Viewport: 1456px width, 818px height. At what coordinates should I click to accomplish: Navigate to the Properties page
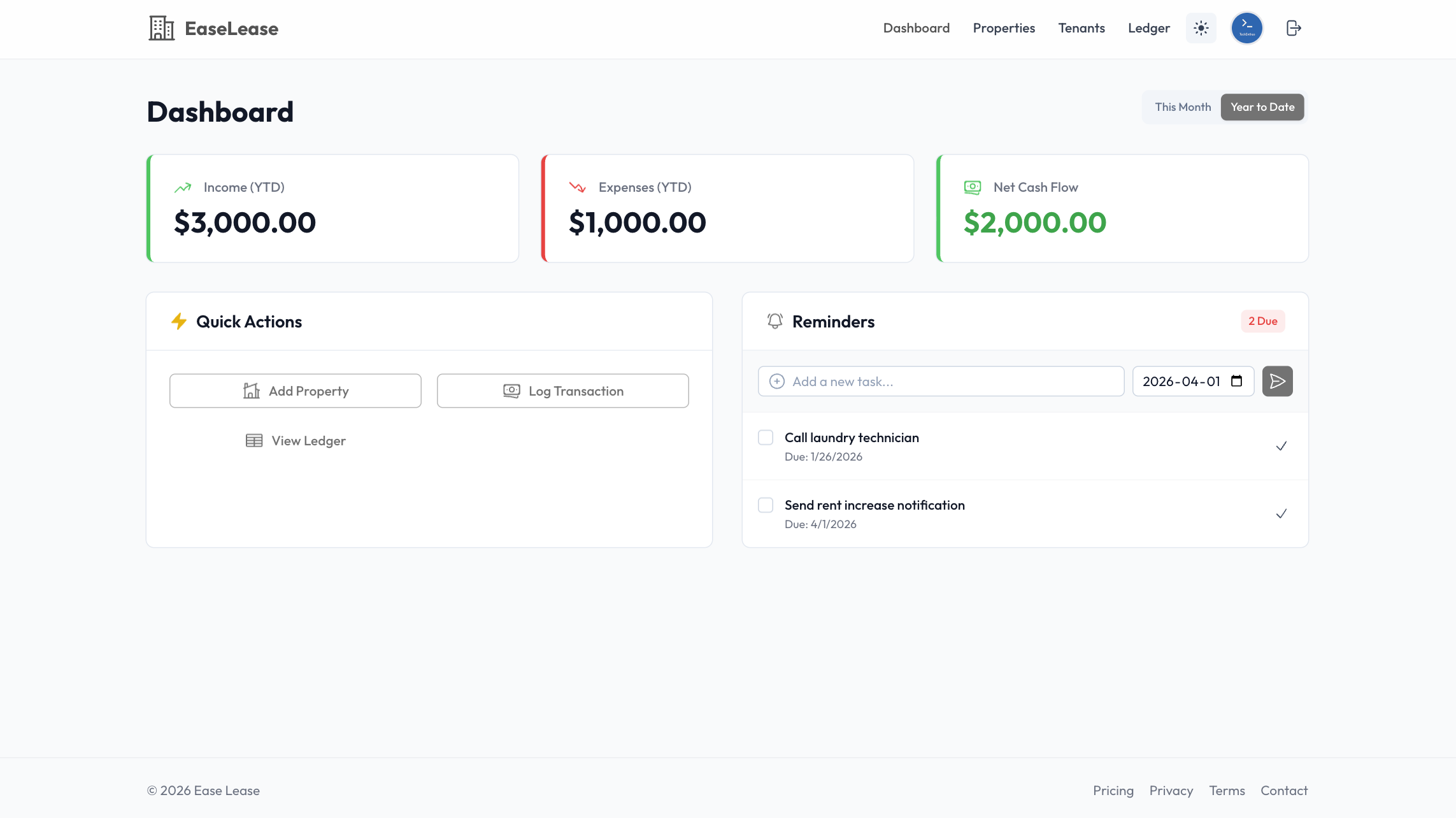coord(1004,28)
